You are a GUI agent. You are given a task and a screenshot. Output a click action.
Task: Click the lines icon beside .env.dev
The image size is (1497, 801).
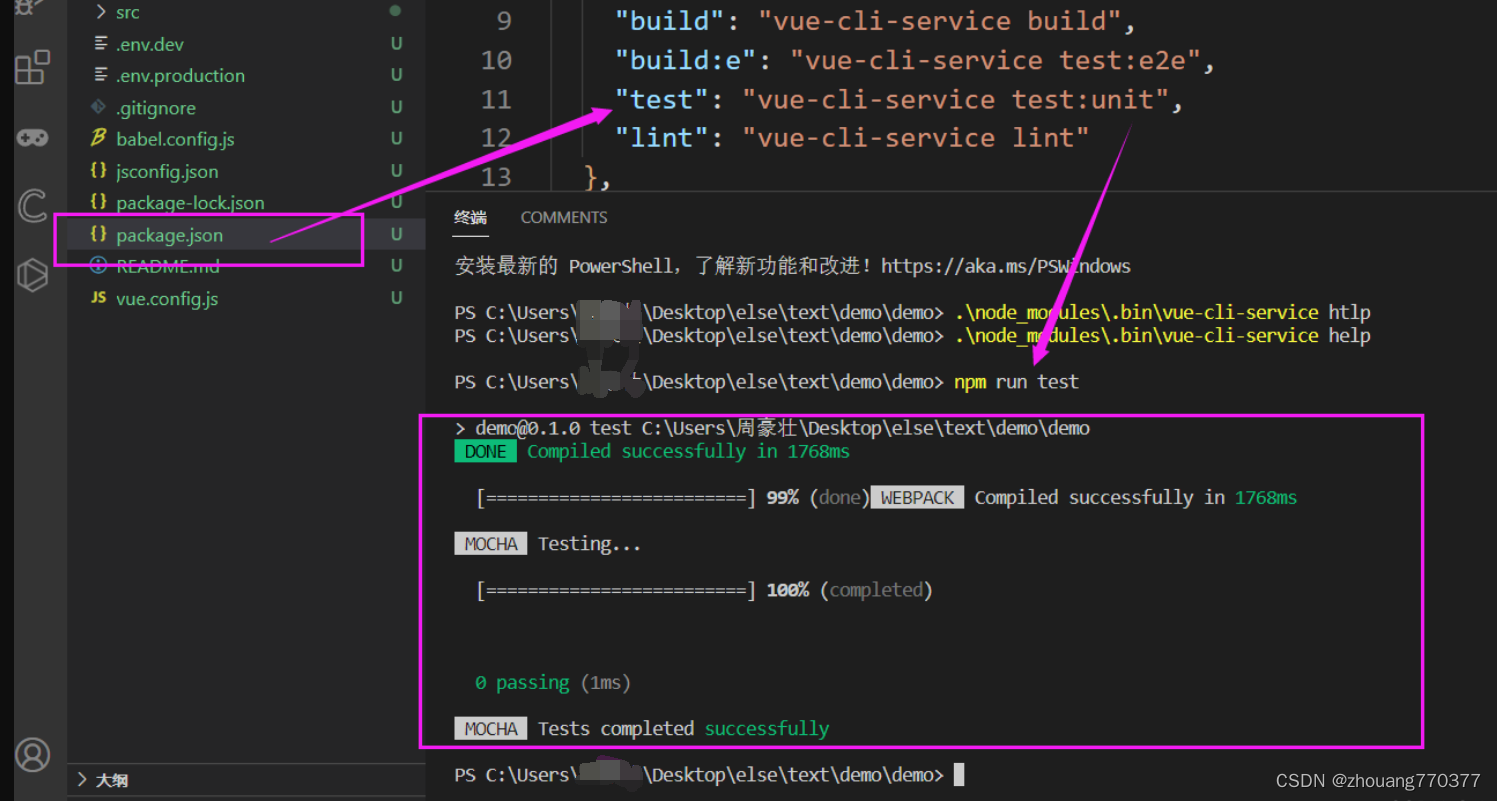coord(100,44)
